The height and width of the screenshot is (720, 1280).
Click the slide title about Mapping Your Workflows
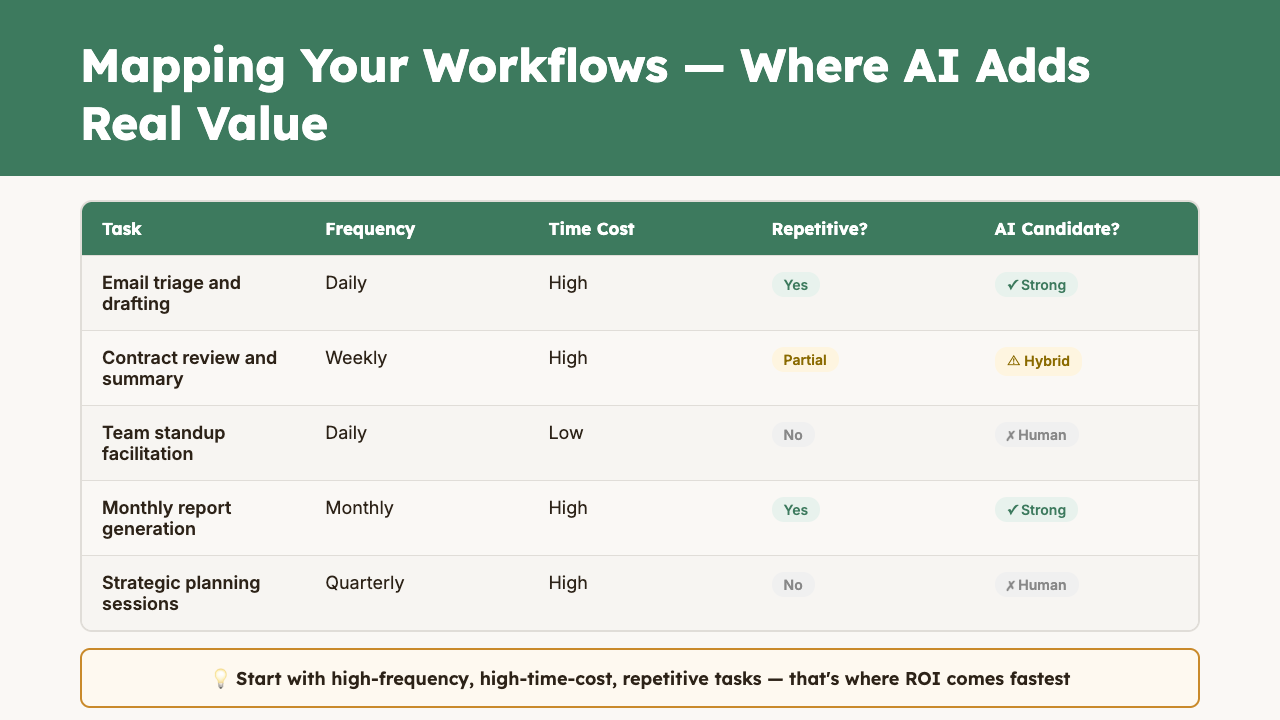[x=585, y=95]
